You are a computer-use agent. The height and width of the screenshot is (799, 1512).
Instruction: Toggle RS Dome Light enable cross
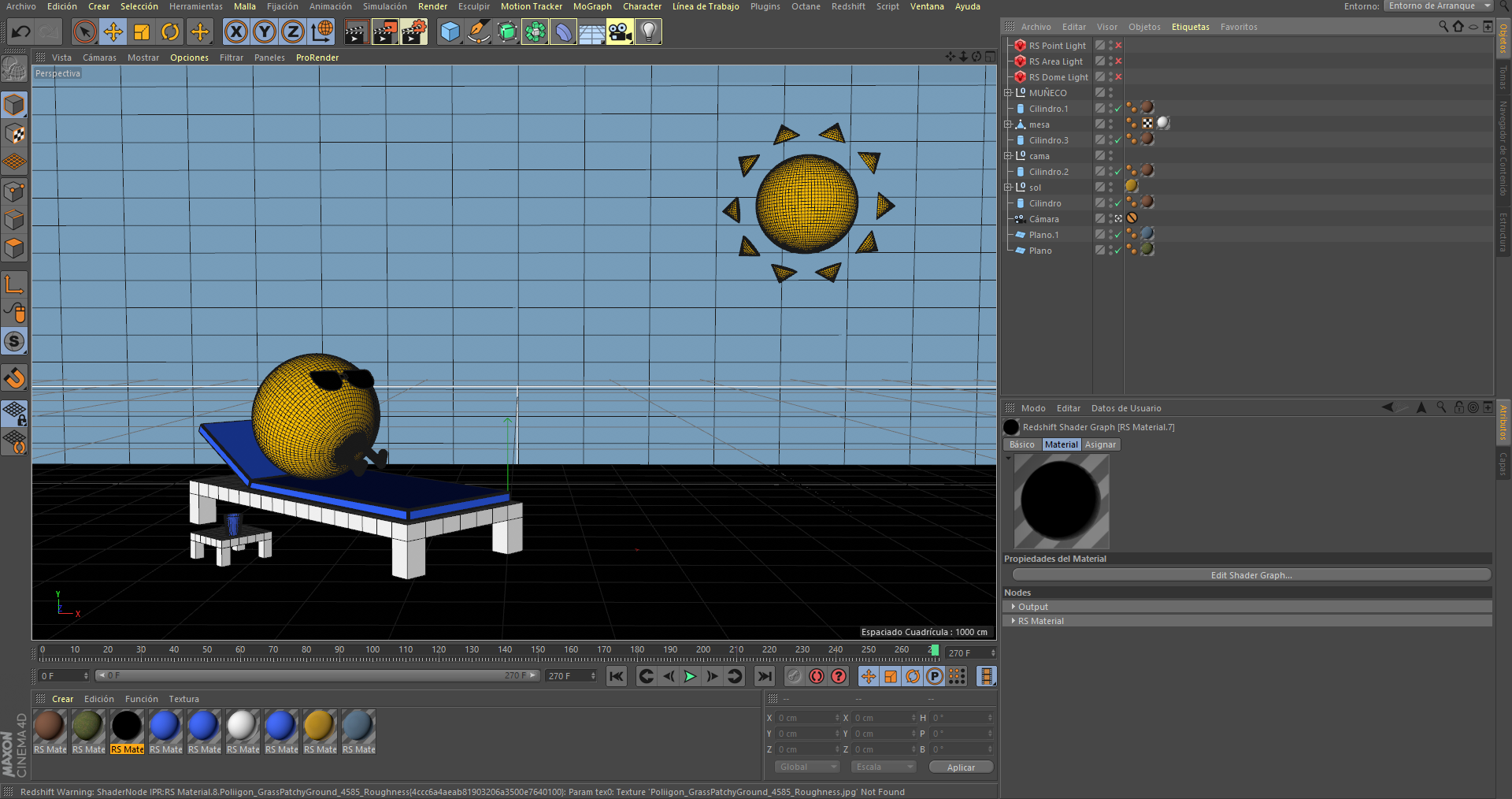point(1118,77)
